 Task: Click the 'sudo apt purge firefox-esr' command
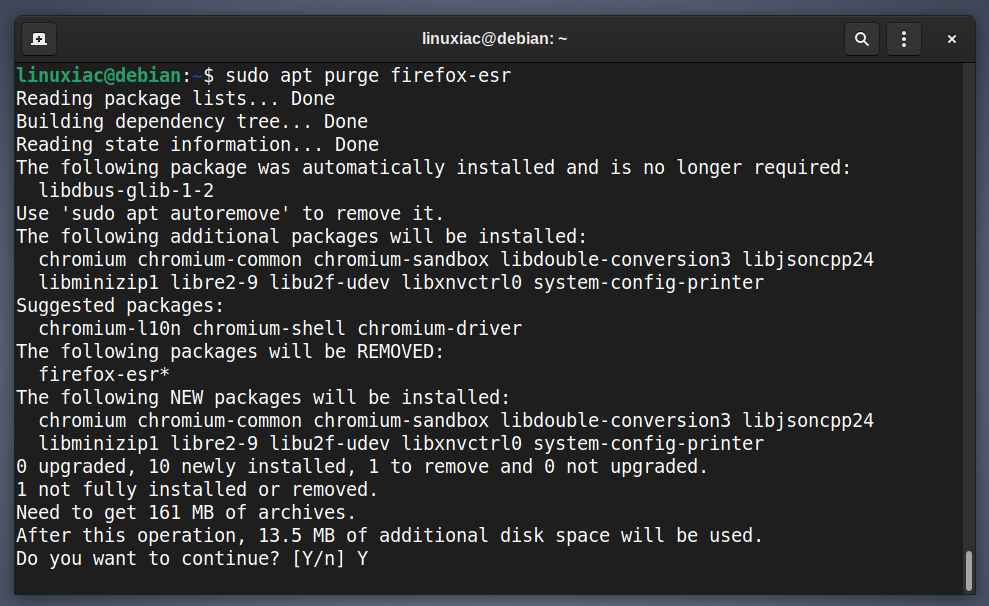tap(368, 76)
